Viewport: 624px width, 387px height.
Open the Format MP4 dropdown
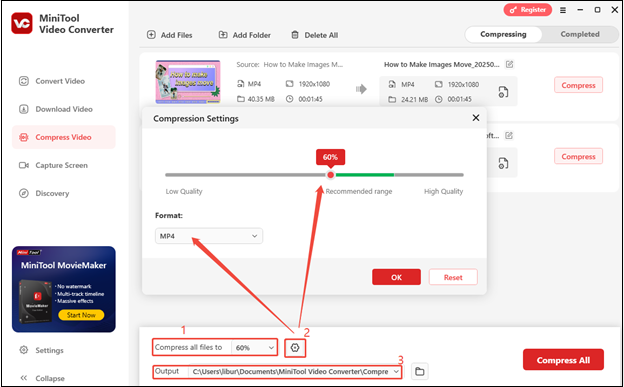pos(209,236)
